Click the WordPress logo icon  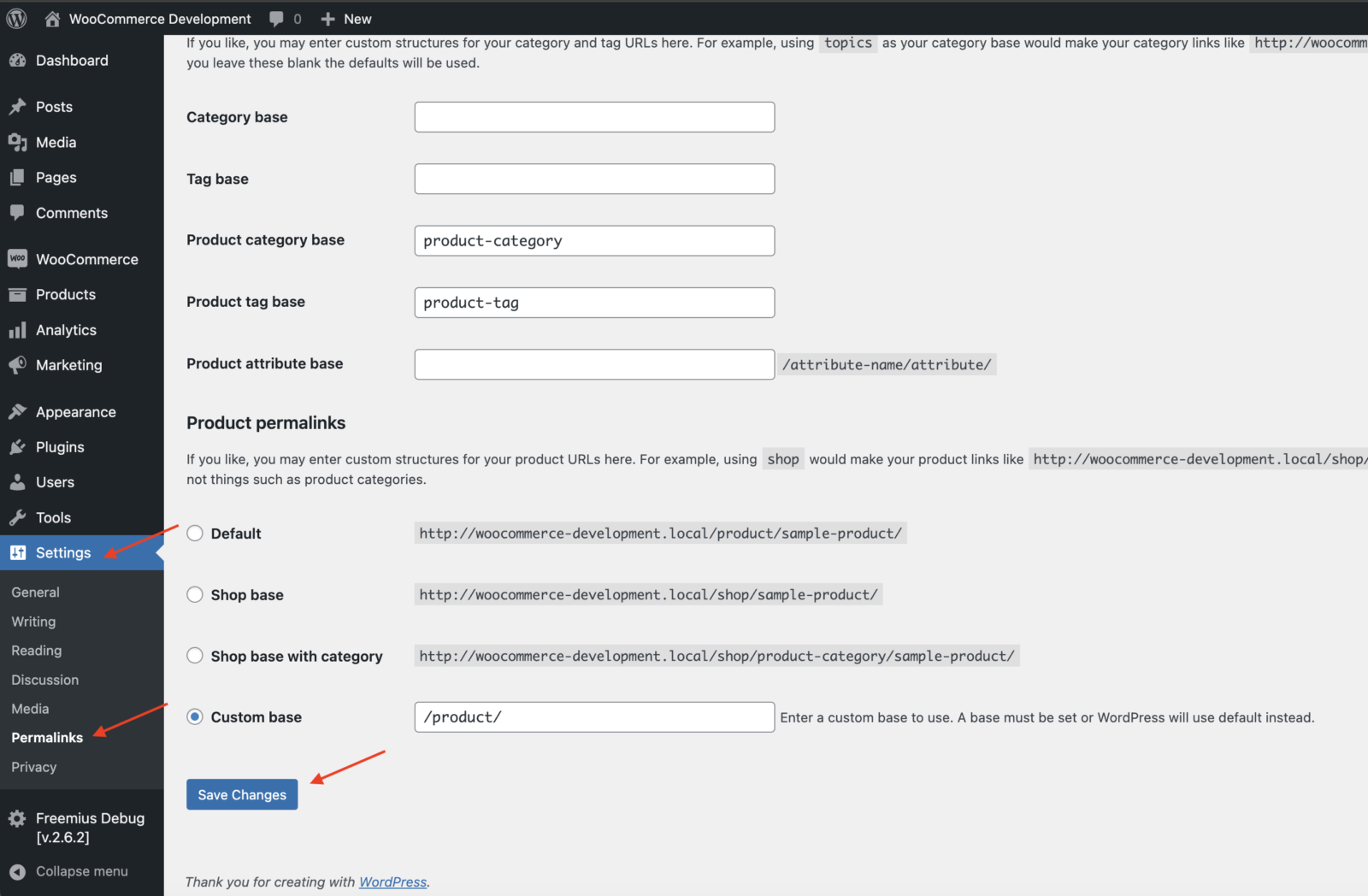(x=17, y=19)
